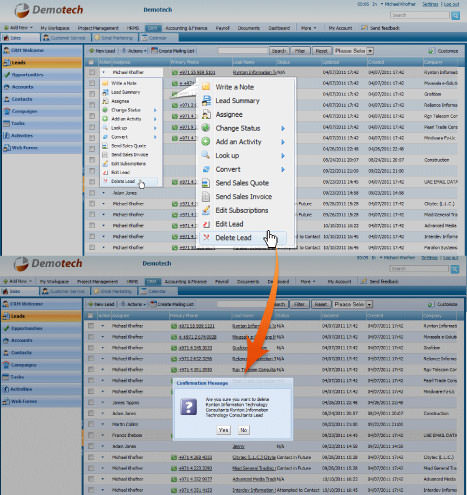The width and height of the screenshot is (467, 495).
Task: Cancel deletion with No button
Action: pos(244,430)
